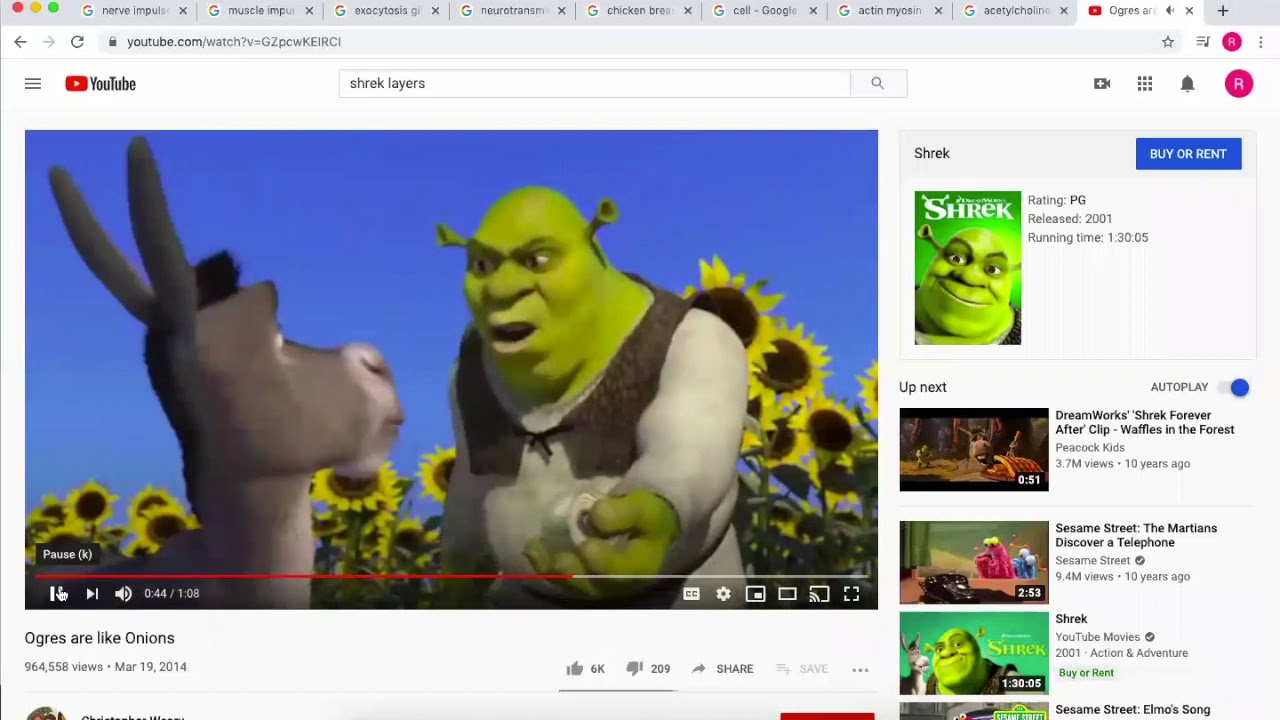Enable theater mode view
The image size is (1280, 720).
pyautogui.click(x=787, y=594)
